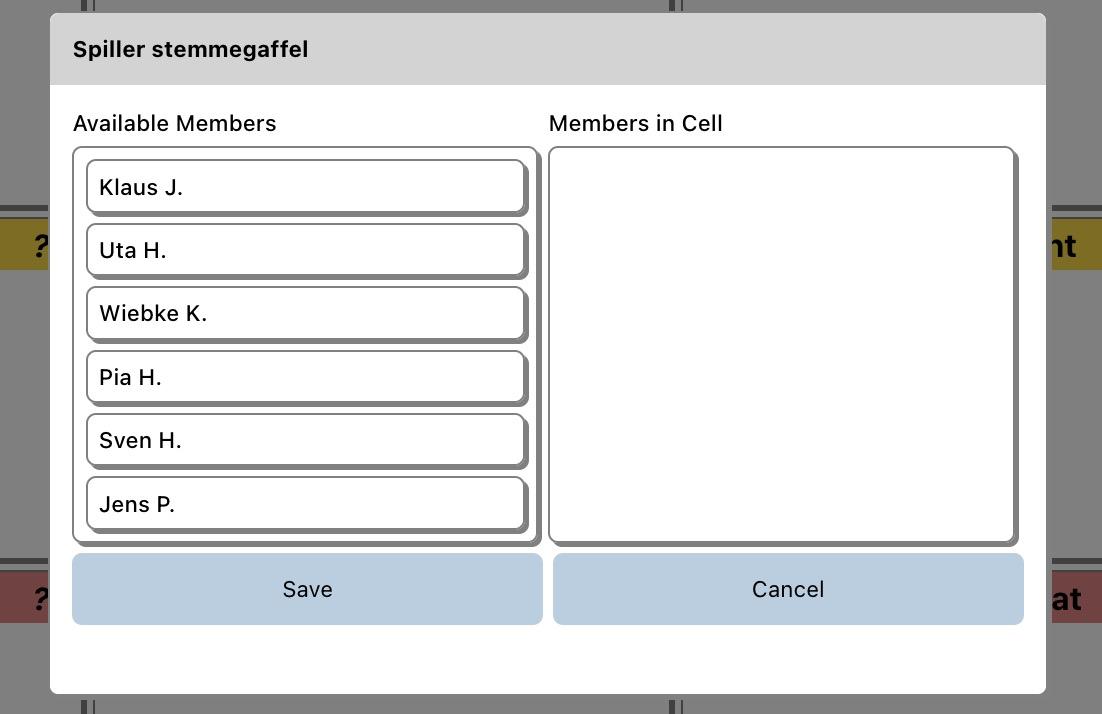Click the Members in Cell heading
Viewport: 1102px width, 714px height.
point(636,123)
